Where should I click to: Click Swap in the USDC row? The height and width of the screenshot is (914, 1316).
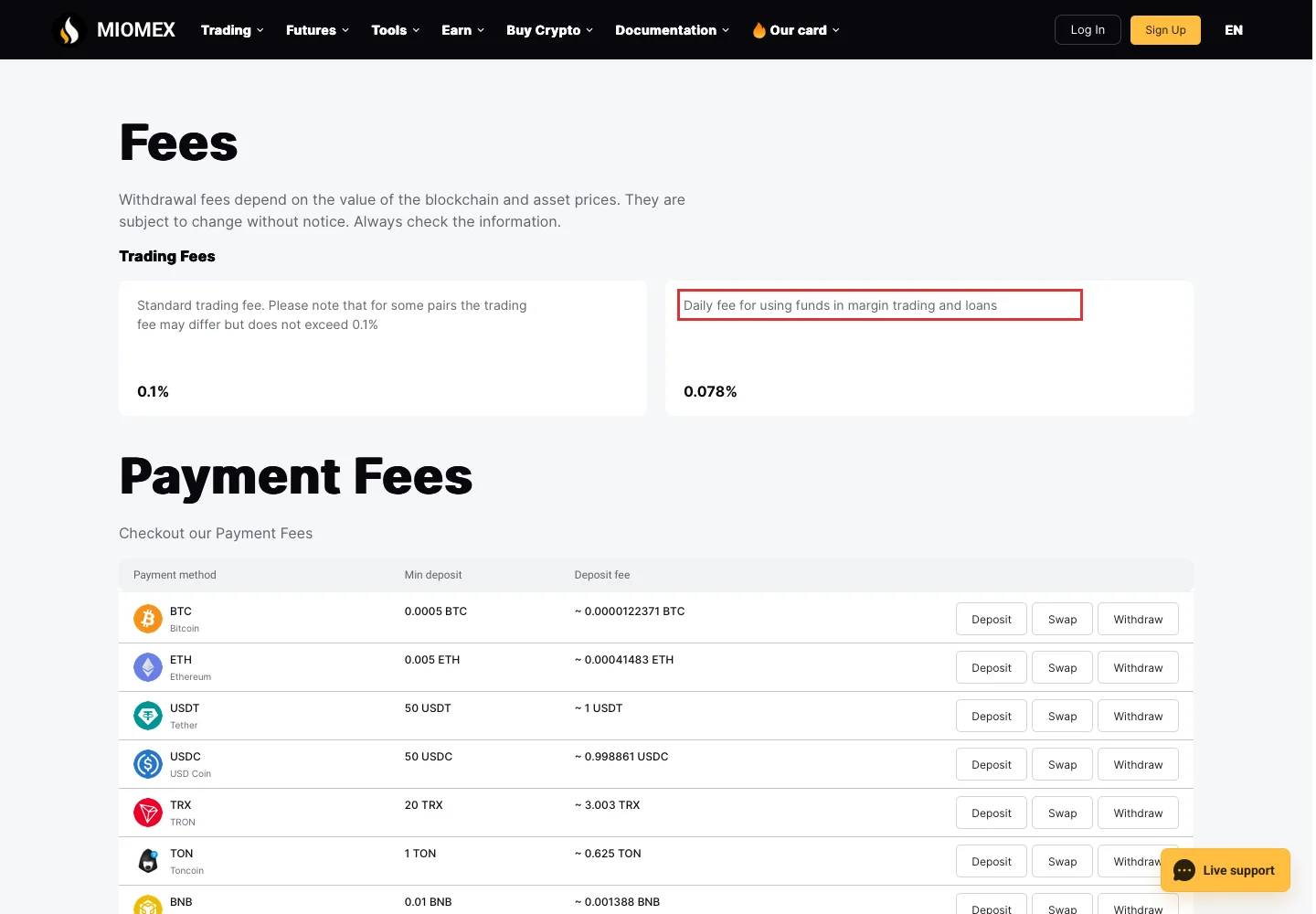click(1062, 764)
